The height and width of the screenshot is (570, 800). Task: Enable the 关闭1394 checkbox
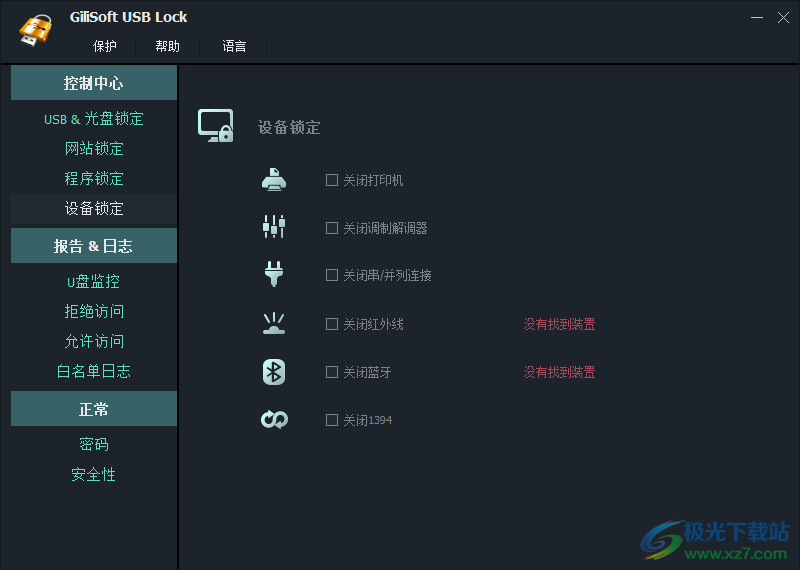pyautogui.click(x=332, y=420)
